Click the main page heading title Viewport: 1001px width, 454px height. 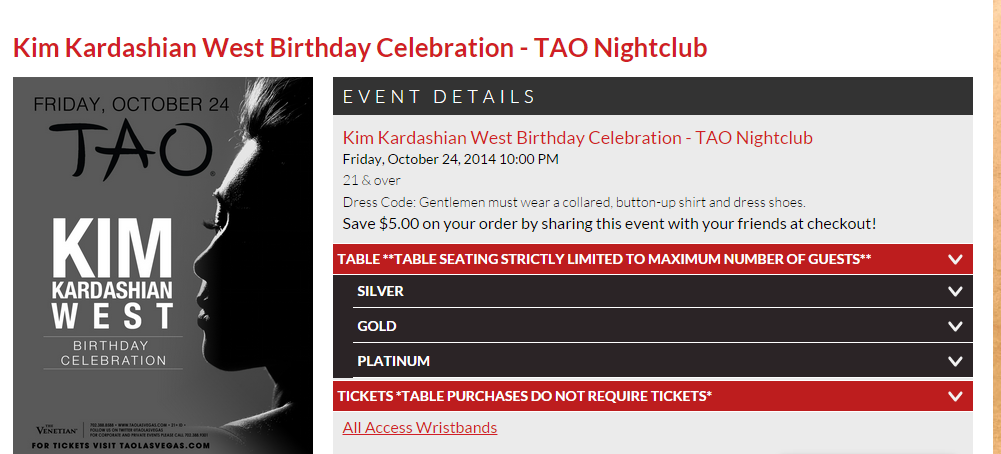(360, 47)
